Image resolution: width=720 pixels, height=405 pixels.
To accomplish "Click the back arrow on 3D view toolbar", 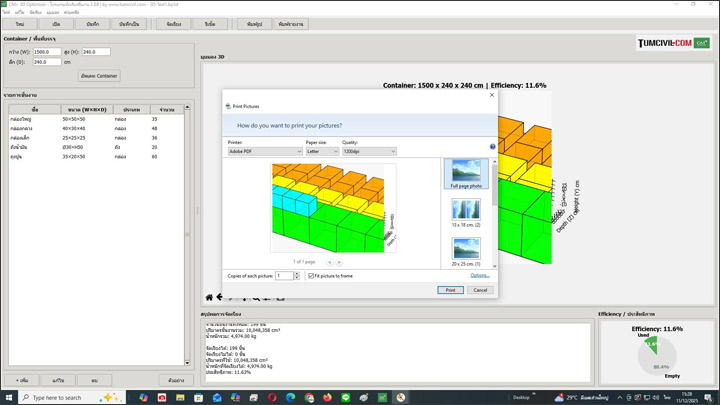I will pyautogui.click(x=220, y=297).
